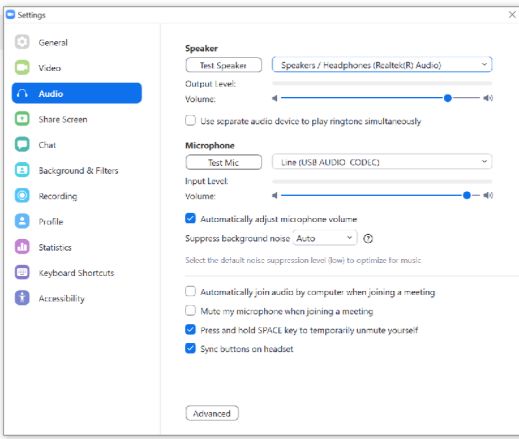Check Mute my microphone when joining a meeting

click(190, 311)
